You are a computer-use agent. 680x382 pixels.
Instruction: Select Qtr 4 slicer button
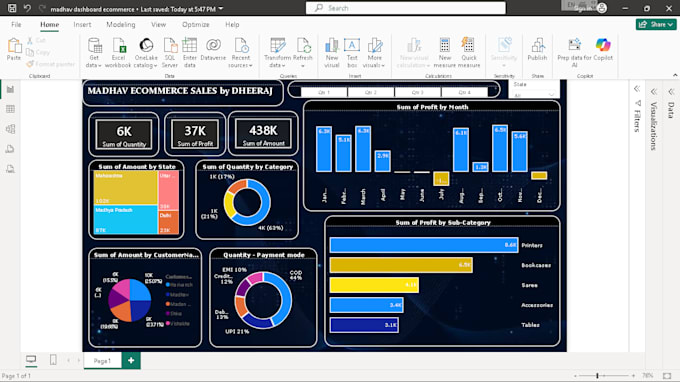point(464,92)
